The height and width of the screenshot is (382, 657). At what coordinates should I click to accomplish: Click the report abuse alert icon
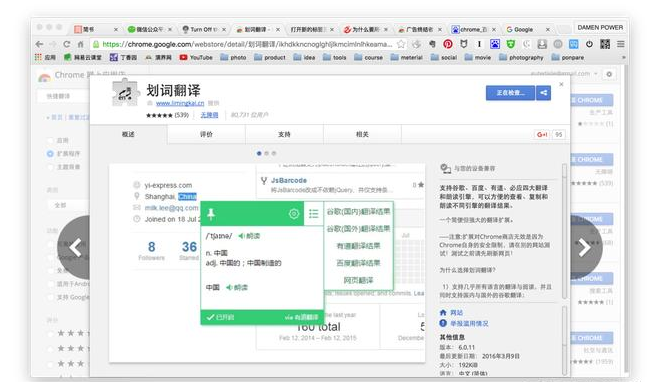pyautogui.click(x=443, y=323)
